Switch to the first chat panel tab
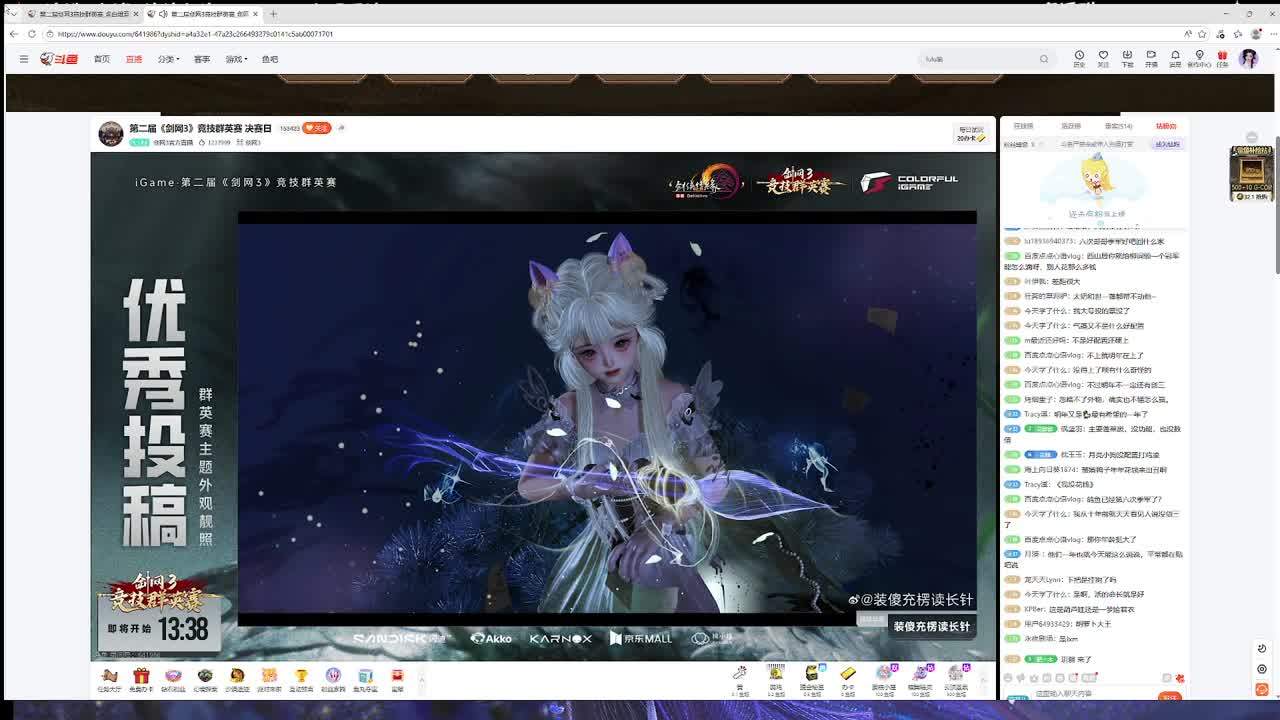The height and width of the screenshot is (720, 1280). [1023, 126]
